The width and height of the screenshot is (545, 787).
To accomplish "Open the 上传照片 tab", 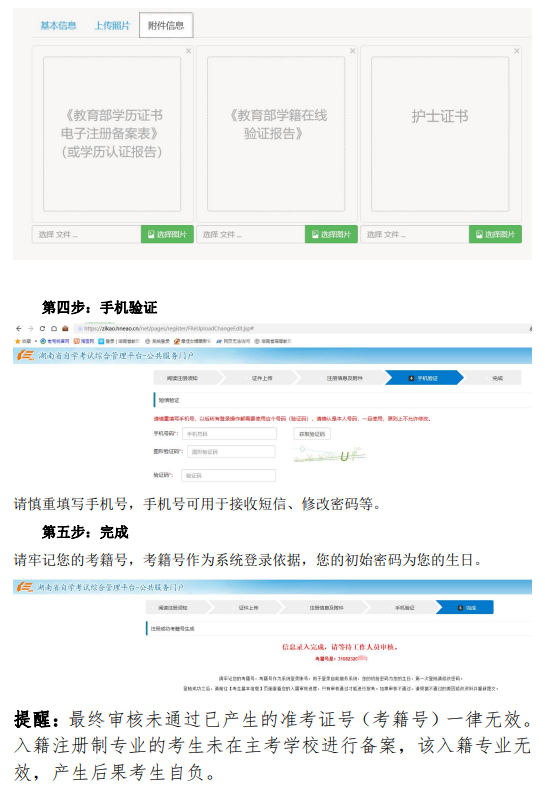I will click(x=112, y=25).
